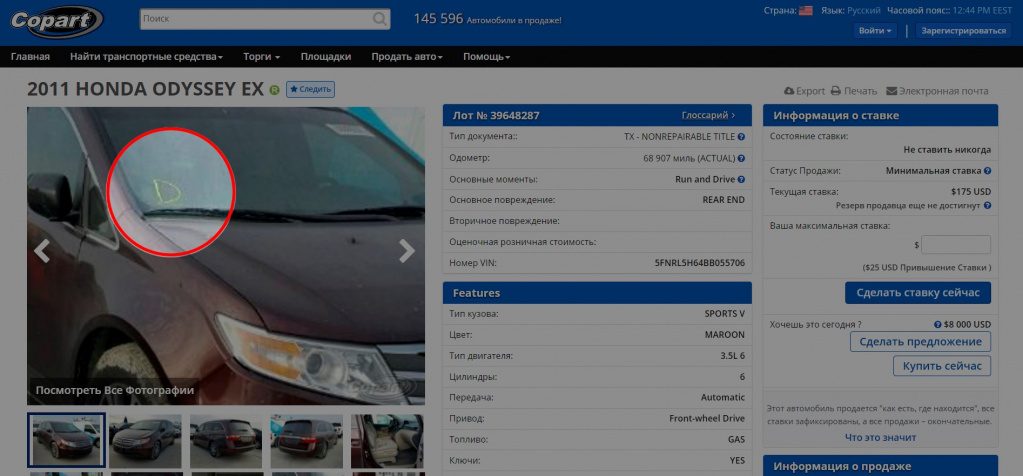Open help icon next to Run and Drive

(x=741, y=179)
